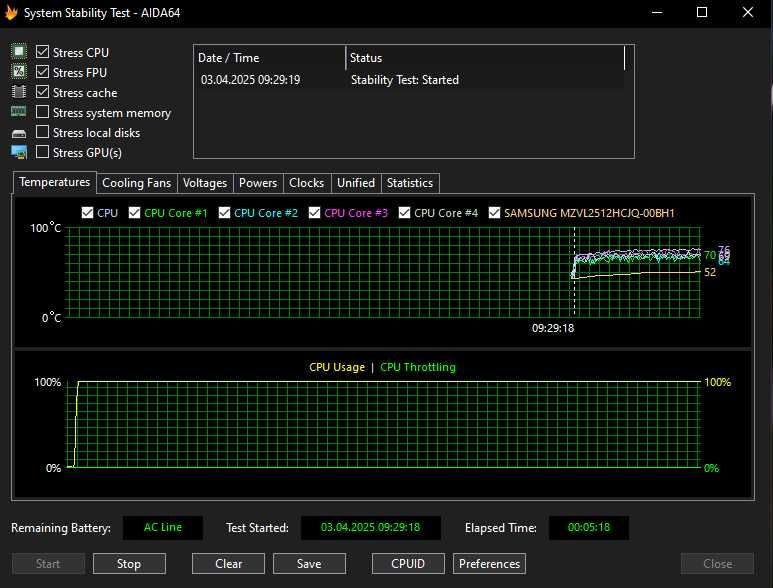Click the disk drive icon beside Stress local disks
Screen dimensions: 773x588
(19, 133)
